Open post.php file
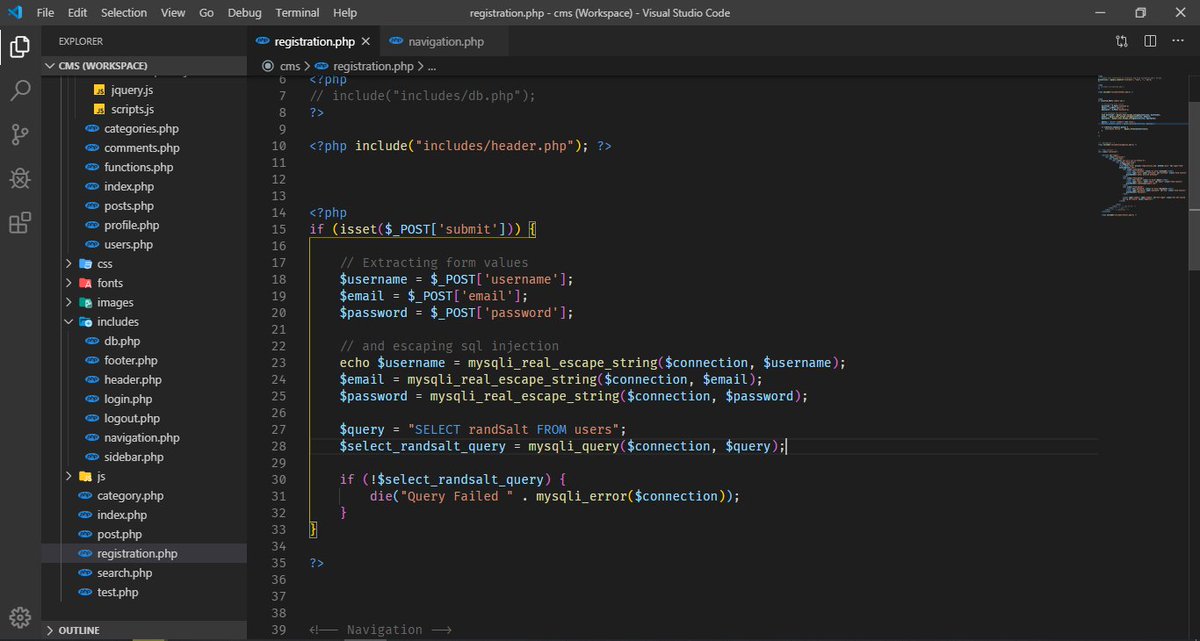Viewport: 1200px width, 641px height. pyautogui.click(x=119, y=534)
